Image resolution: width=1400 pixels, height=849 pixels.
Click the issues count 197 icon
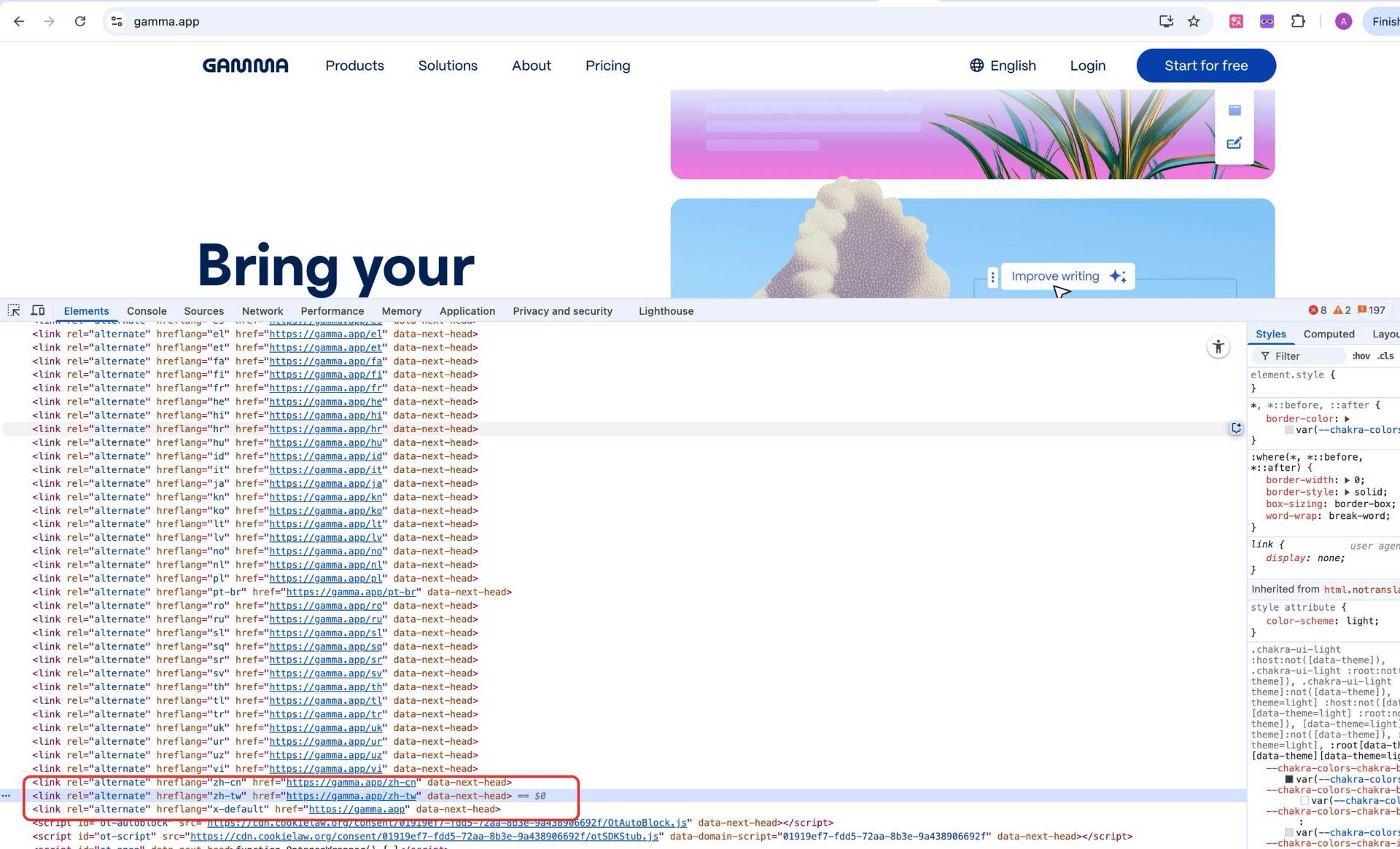pyautogui.click(x=1372, y=310)
